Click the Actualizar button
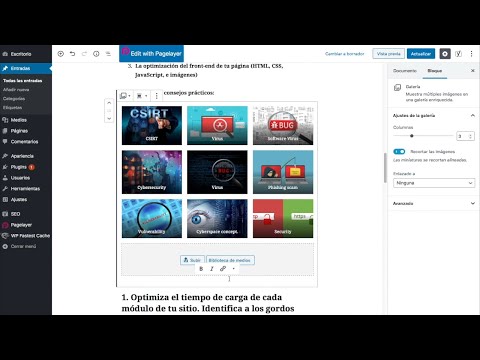480x360 pixels. [x=421, y=54]
